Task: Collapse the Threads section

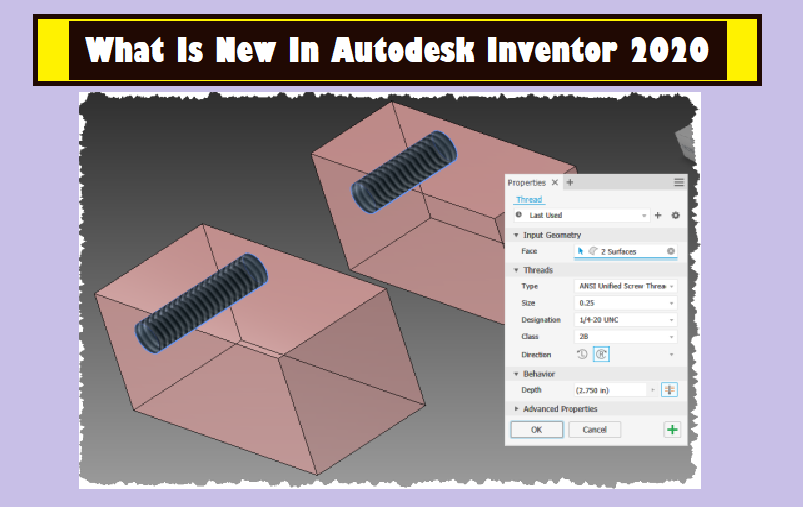Action: coord(516,270)
